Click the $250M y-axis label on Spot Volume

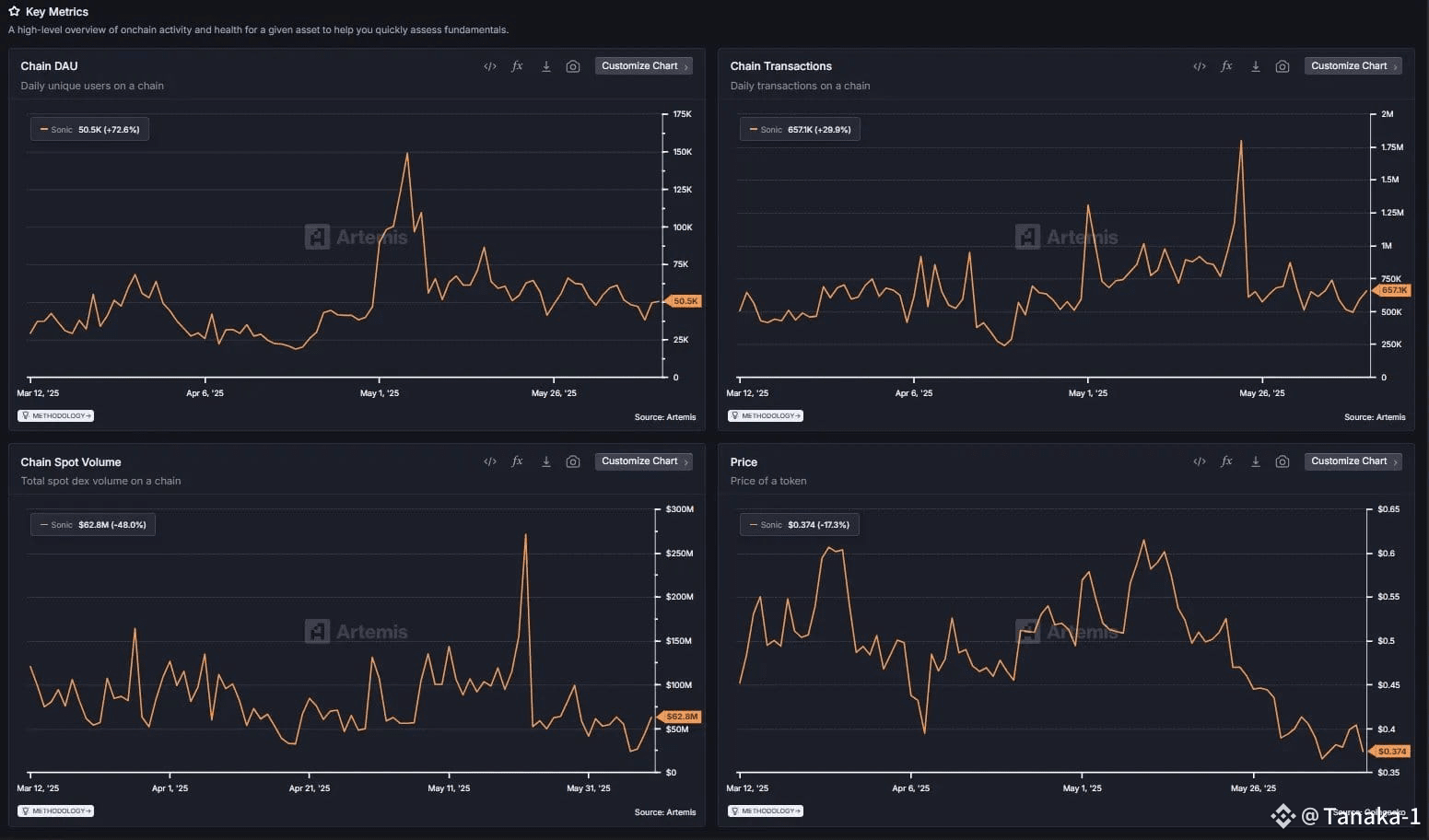[680, 554]
